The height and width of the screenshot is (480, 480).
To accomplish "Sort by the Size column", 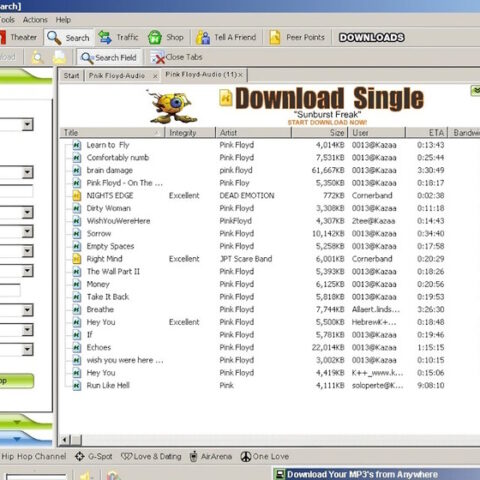I will point(320,133).
